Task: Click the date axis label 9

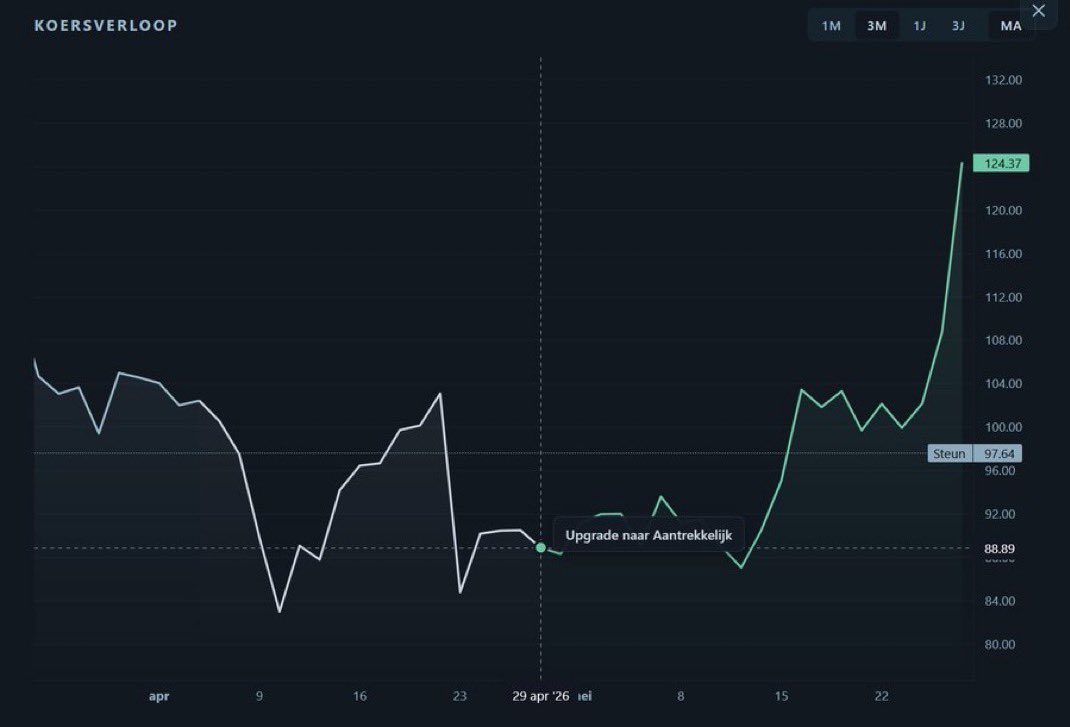Action: tap(259, 696)
